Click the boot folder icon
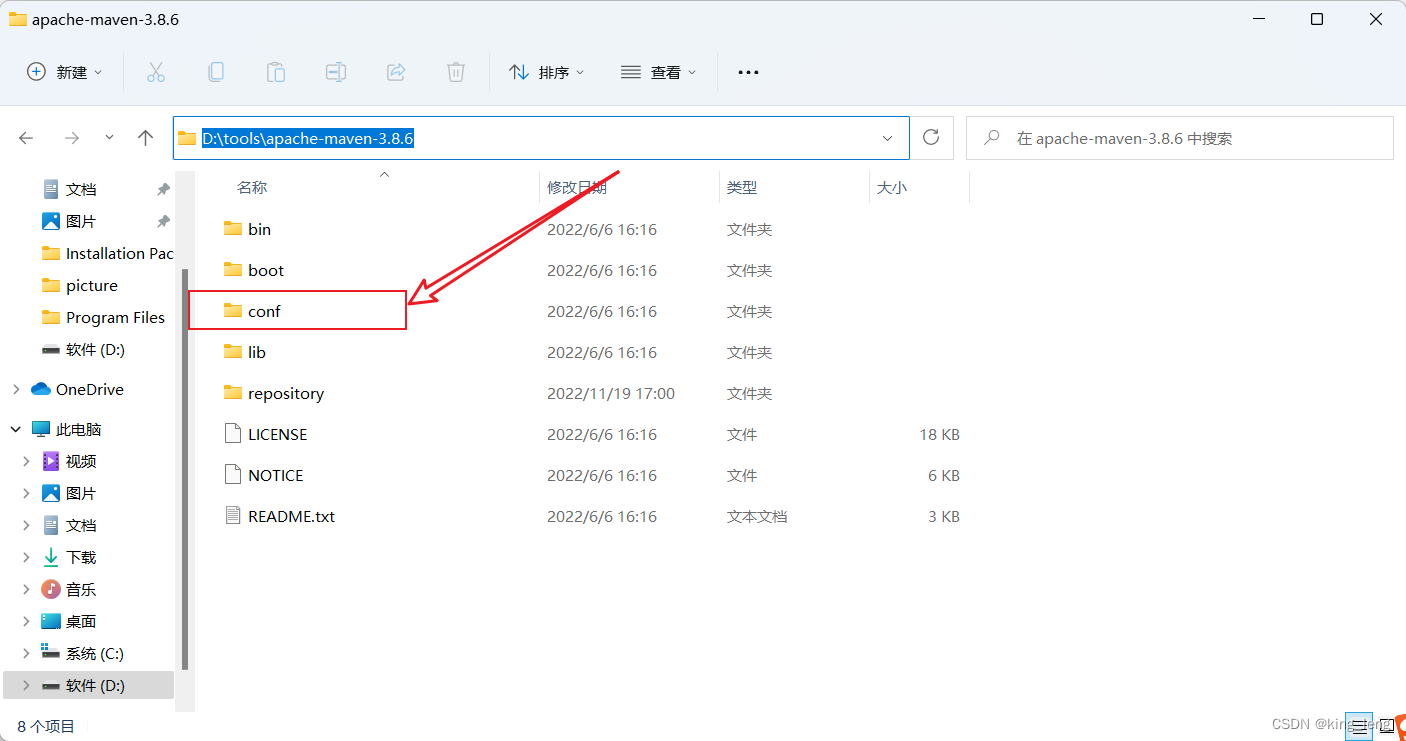This screenshot has width=1406, height=741. (233, 270)
